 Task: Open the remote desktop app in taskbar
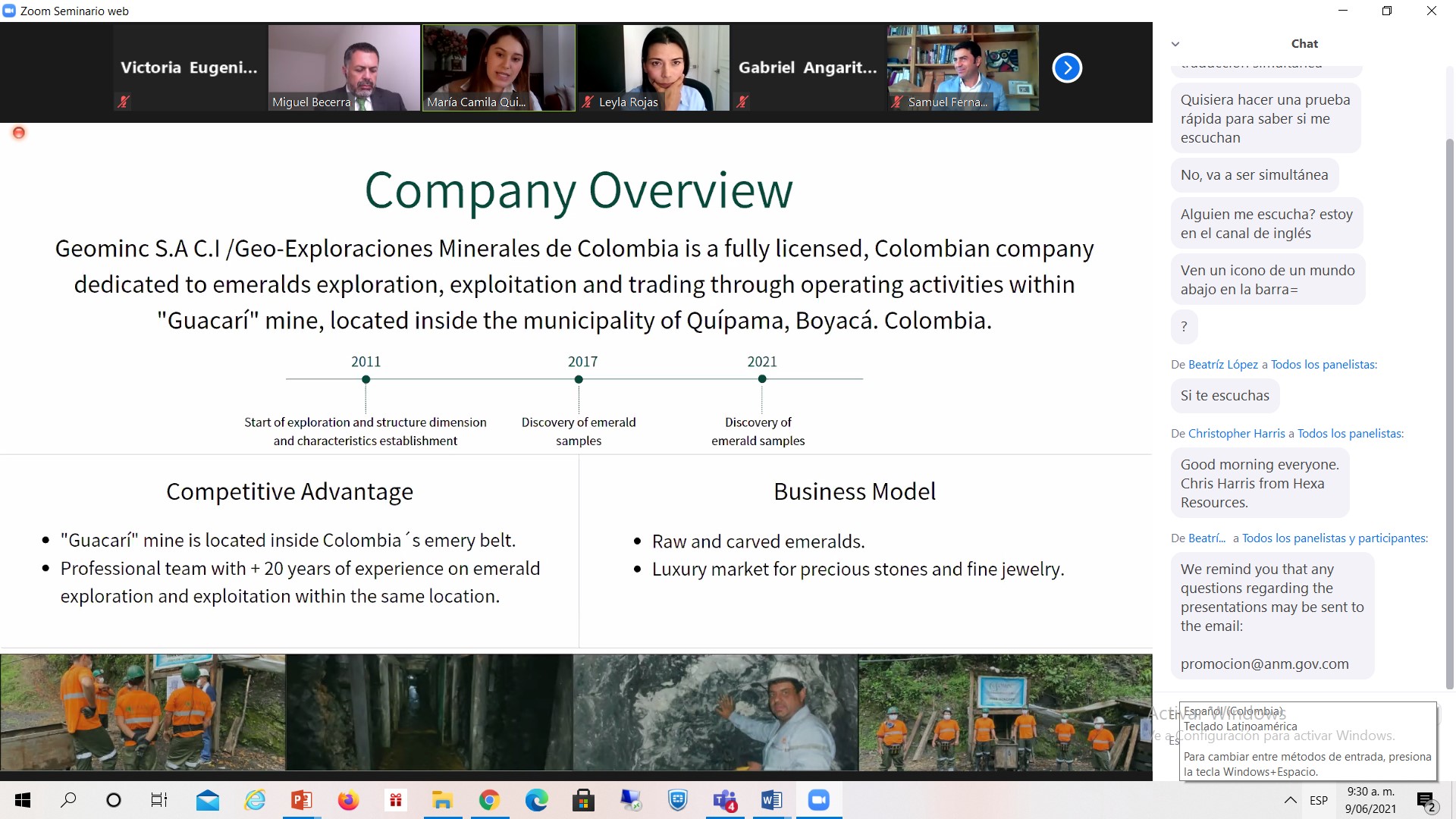pyautogui.click(x=630, y=800)
